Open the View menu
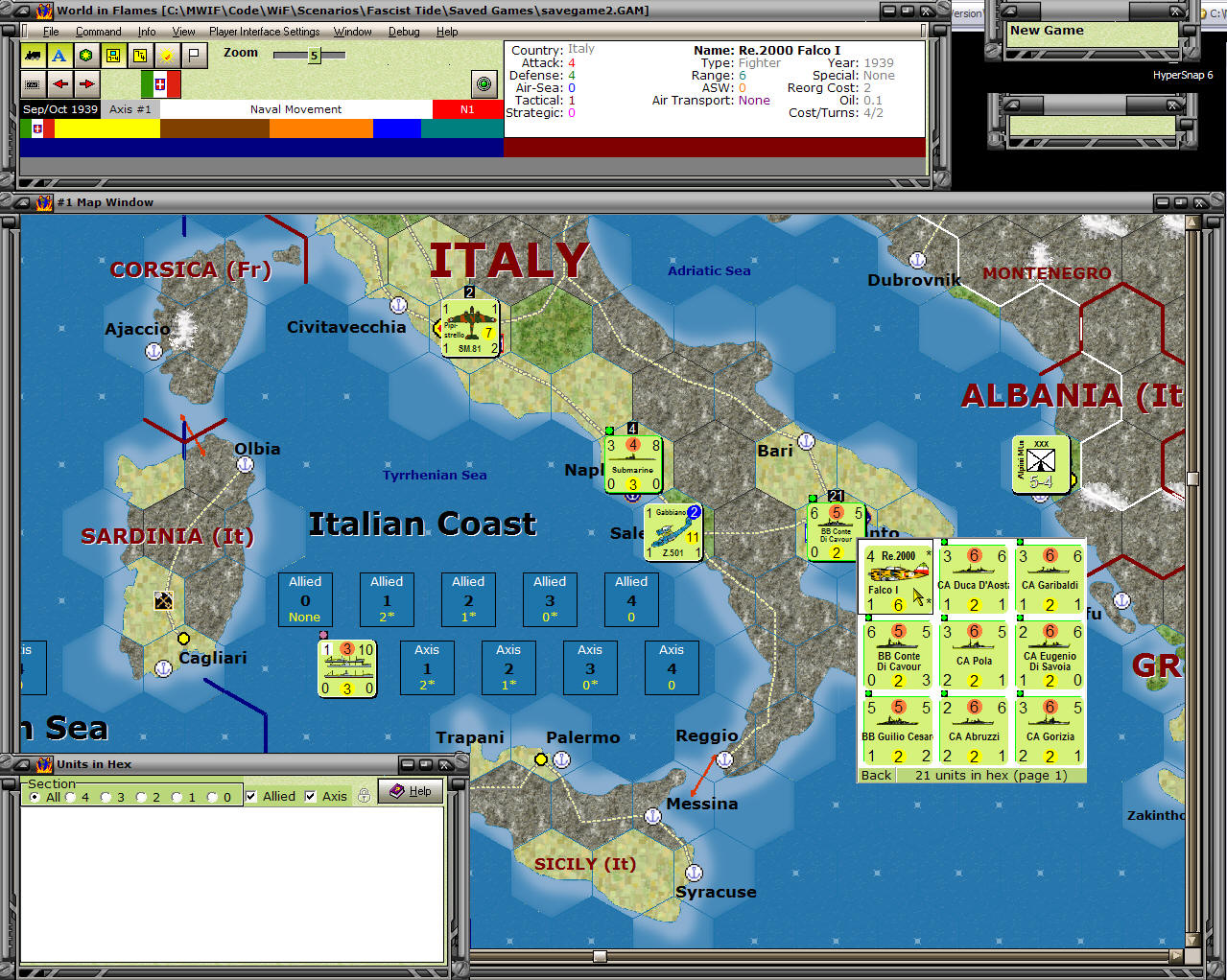Image resolution: width=1227 pixels, height=980 pixels. 183,32
